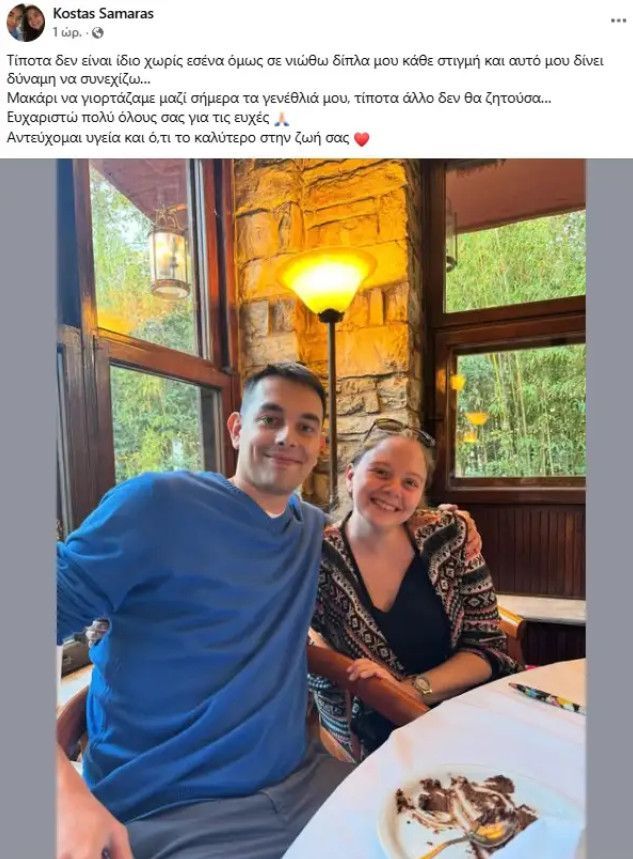The width and height of the screenshot is (633, 859).
Task: Click the red heart emoji
Action: 361,139
